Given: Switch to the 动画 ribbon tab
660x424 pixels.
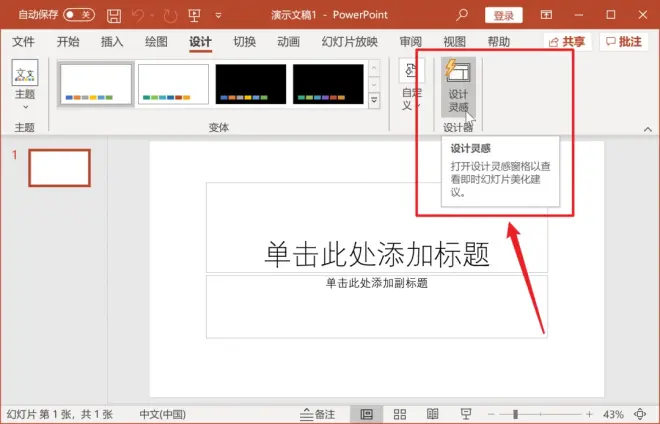Looking at the screenshot, I should [288, 42].
